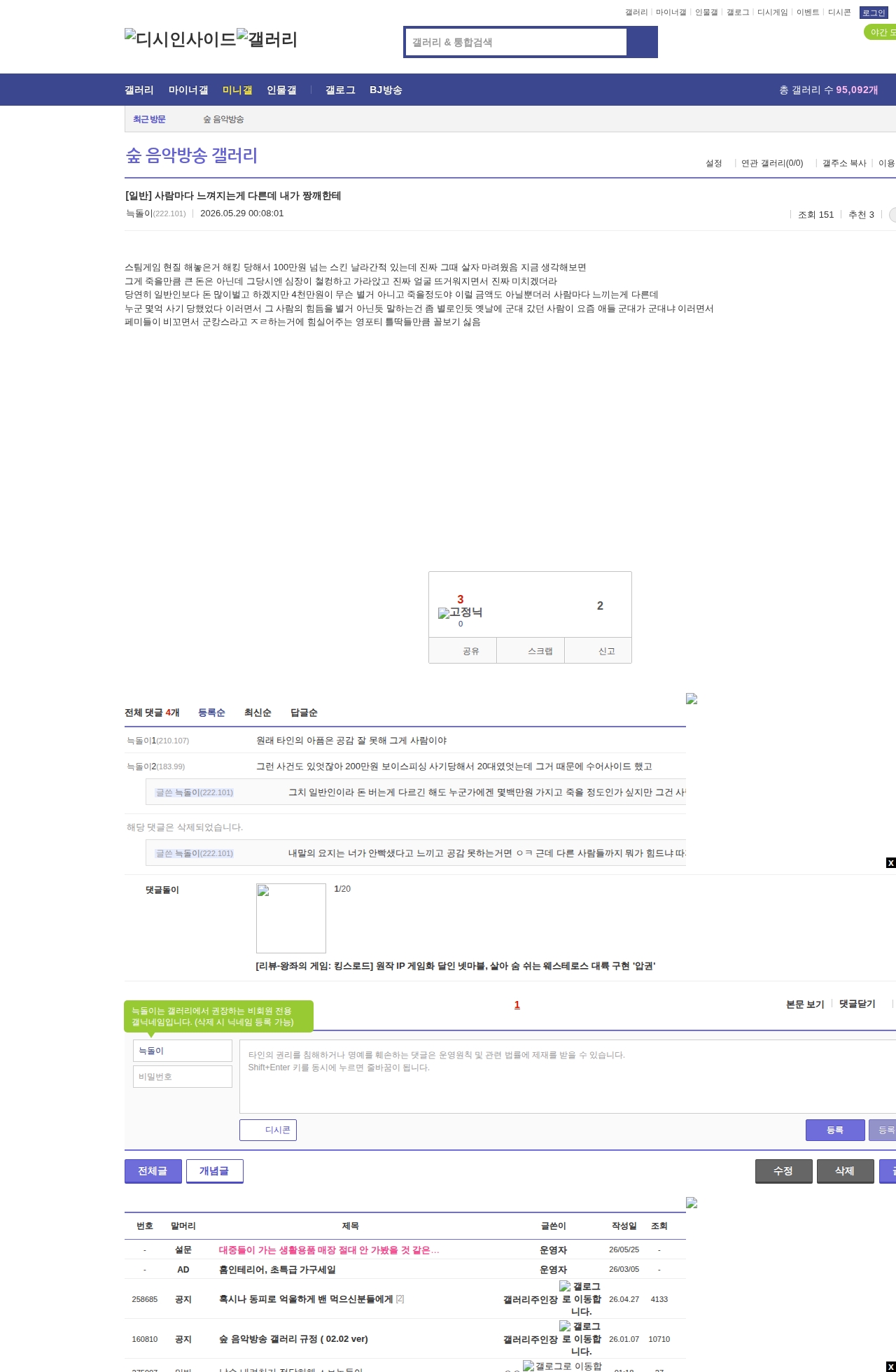Open 갤로그 in the blue navigation bar
Screen dimensions: 896x1372
[x=340, y=90]
